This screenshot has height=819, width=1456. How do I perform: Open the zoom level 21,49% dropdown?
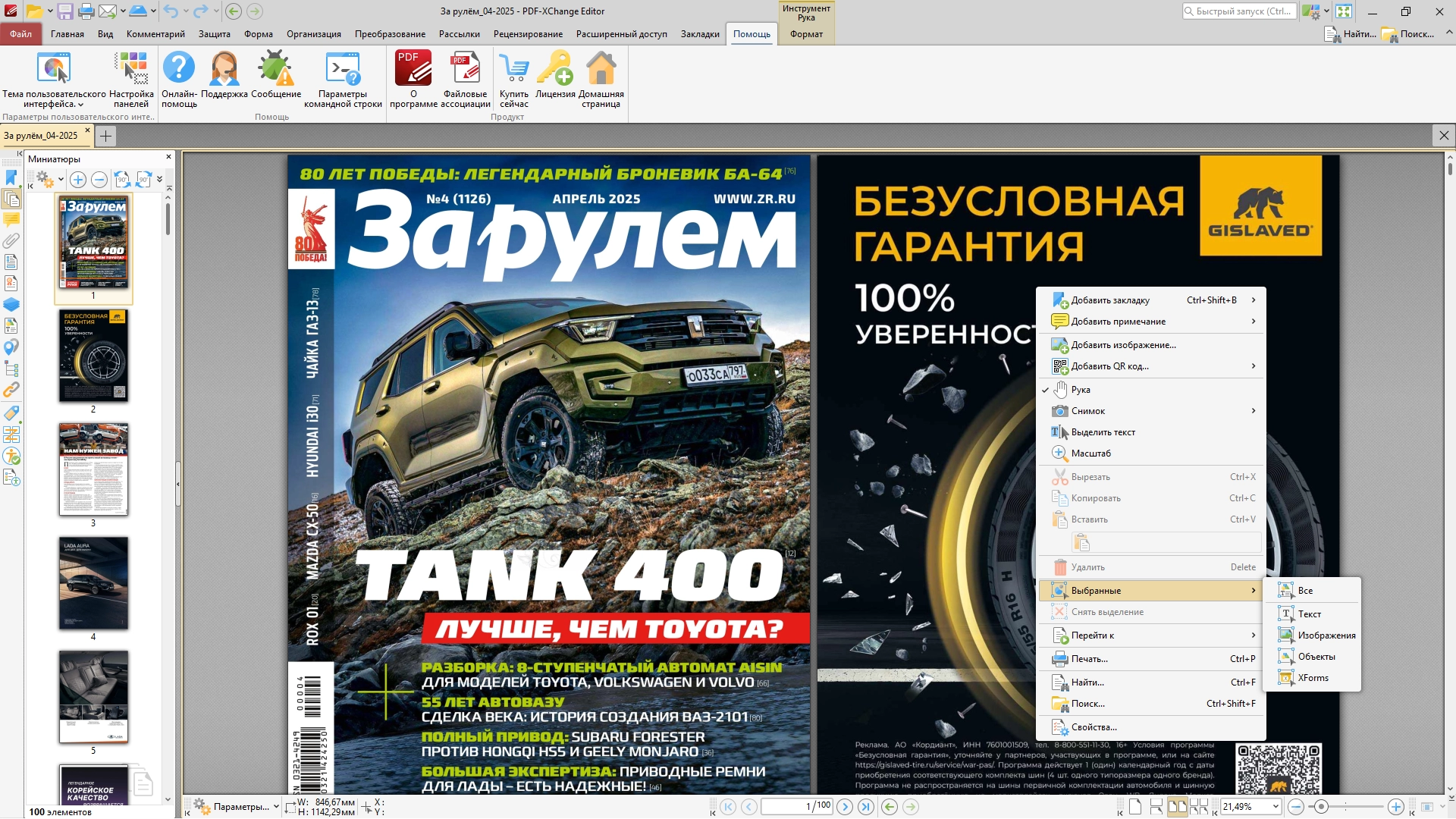(1276, 807)
